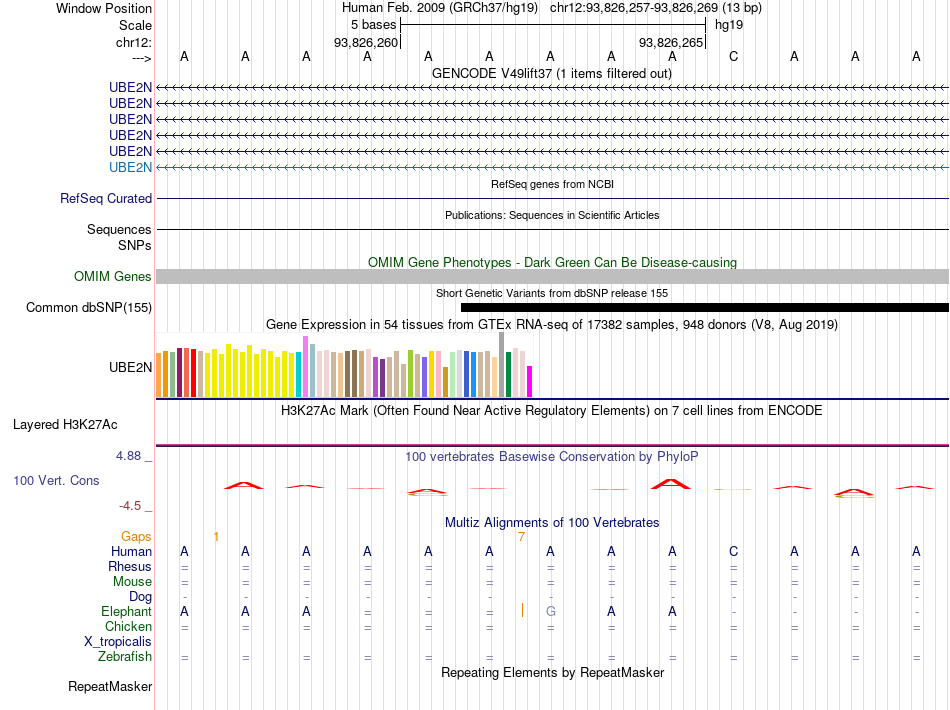
Task: Click the 100 Vert. Cons label
Action: pyautogui.click(x=56, y=480)
